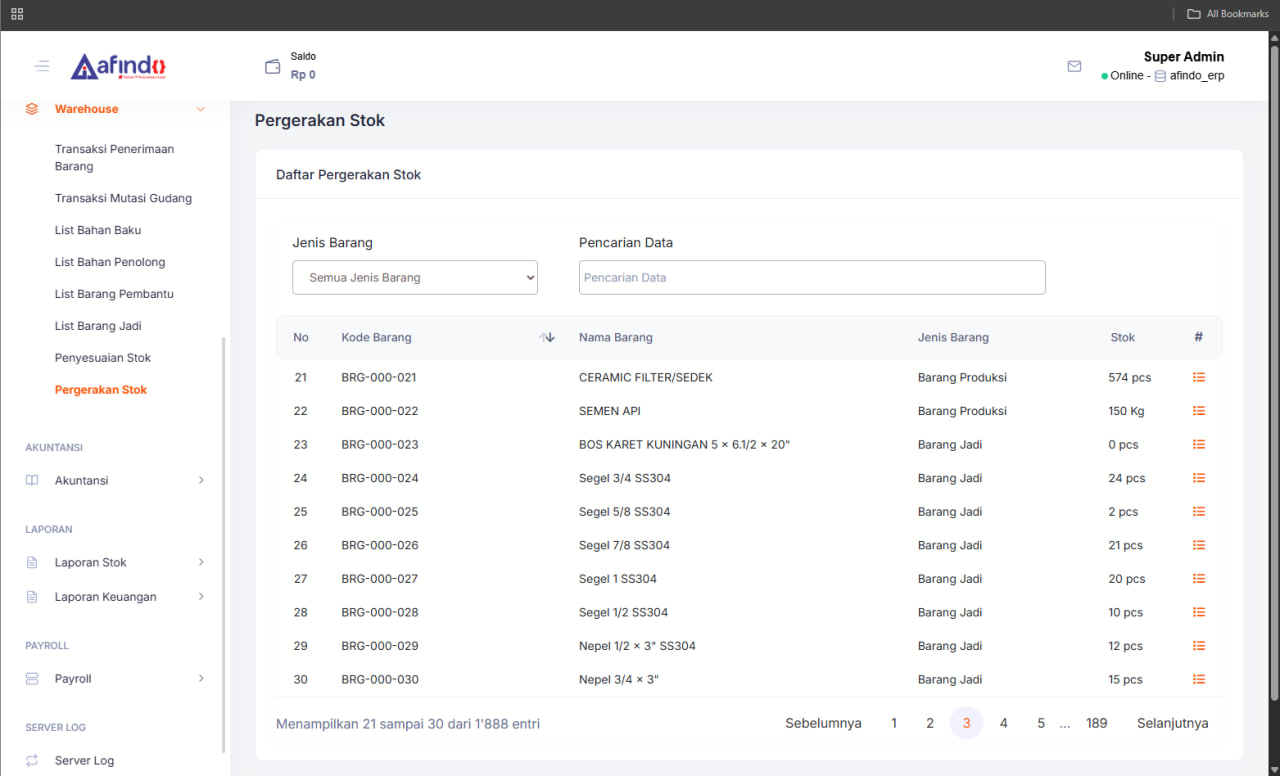Click the sidebar vertical scrollbar
Viewport: 1280px width, 776px height.
click(x=223, y=545)
